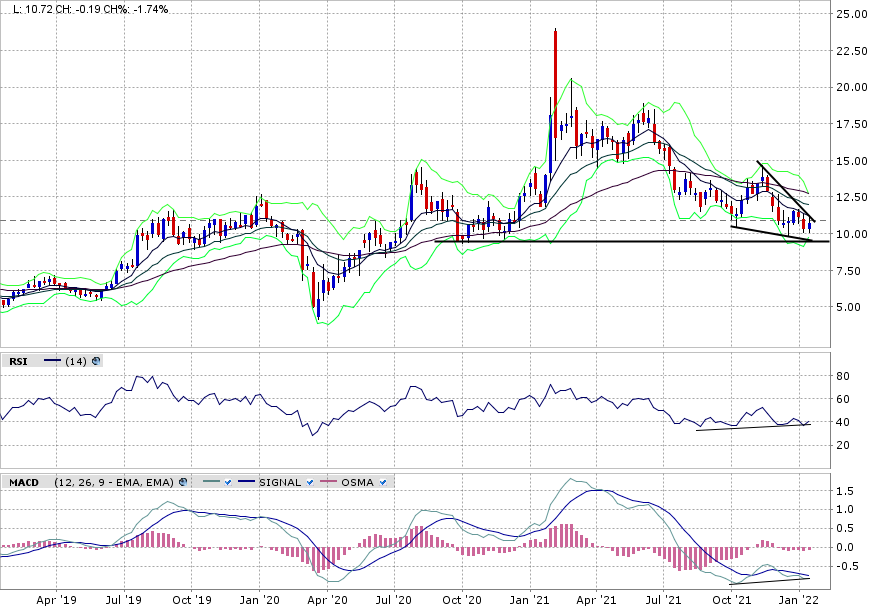Open RSI indicator settings icon
This screenshot has width=876, height=614.
pyautogui.click(x=96, y=362)
